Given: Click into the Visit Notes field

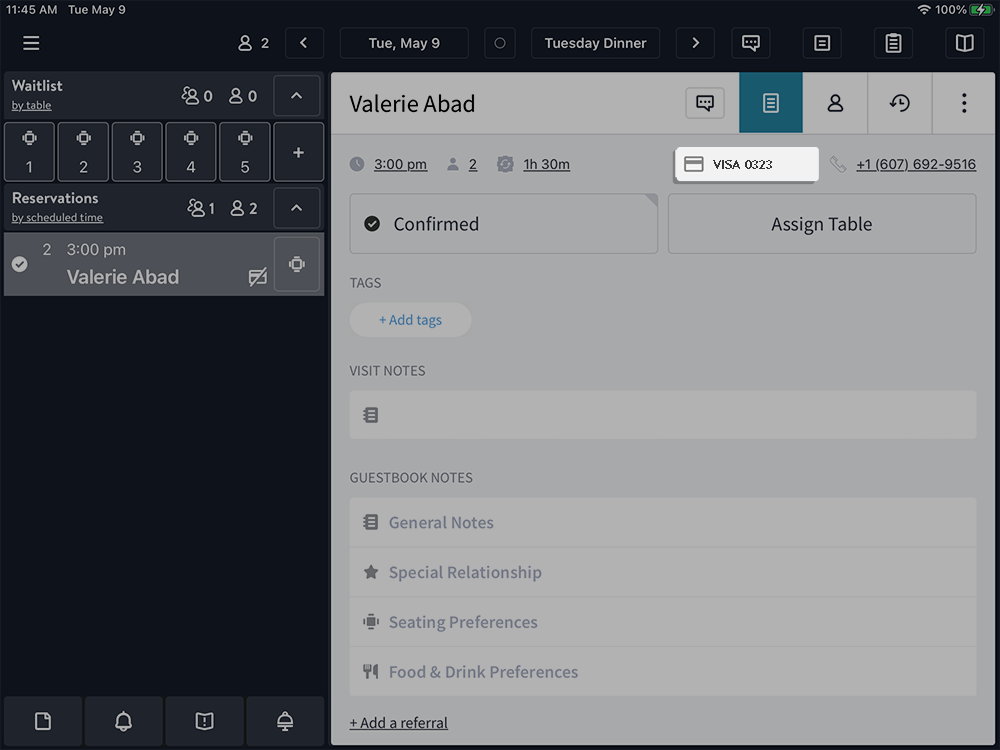Looking at the screenshot, I should point(663,415).
